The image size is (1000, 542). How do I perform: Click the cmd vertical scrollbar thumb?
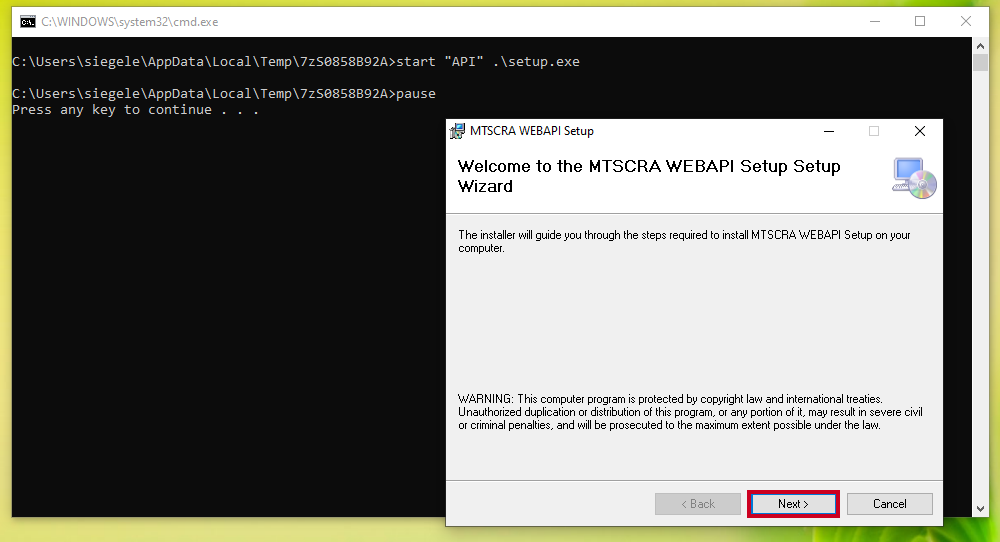(x=980, y=62)
